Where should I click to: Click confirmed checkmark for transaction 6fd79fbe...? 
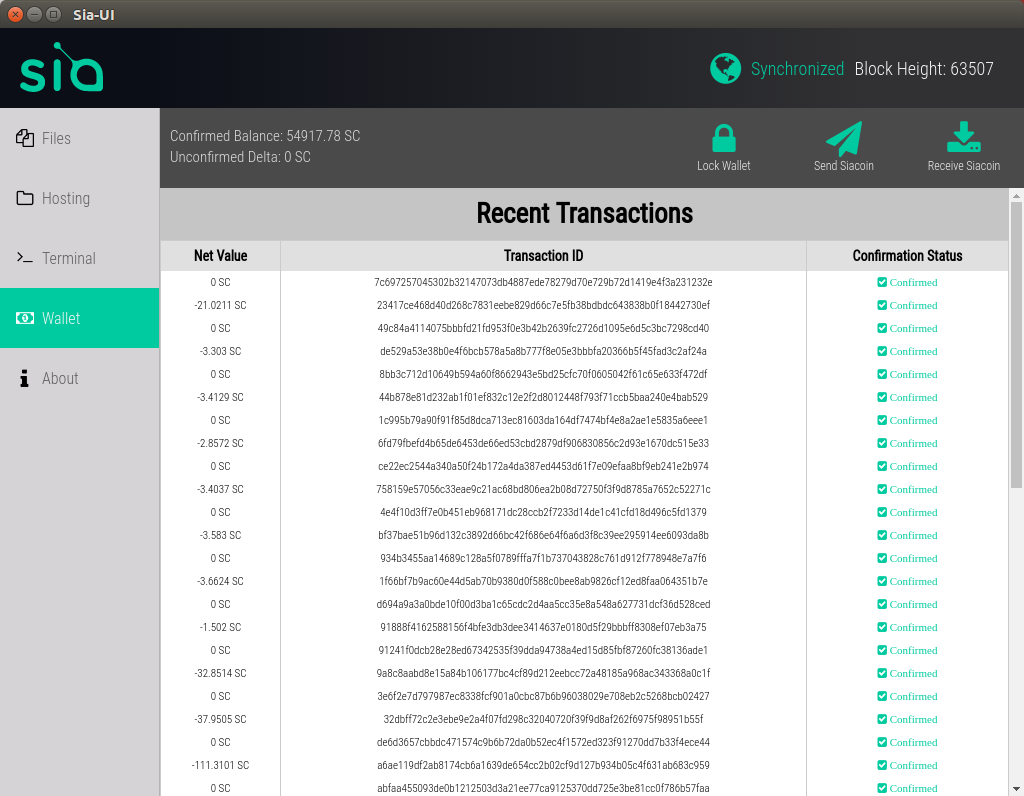882,443
